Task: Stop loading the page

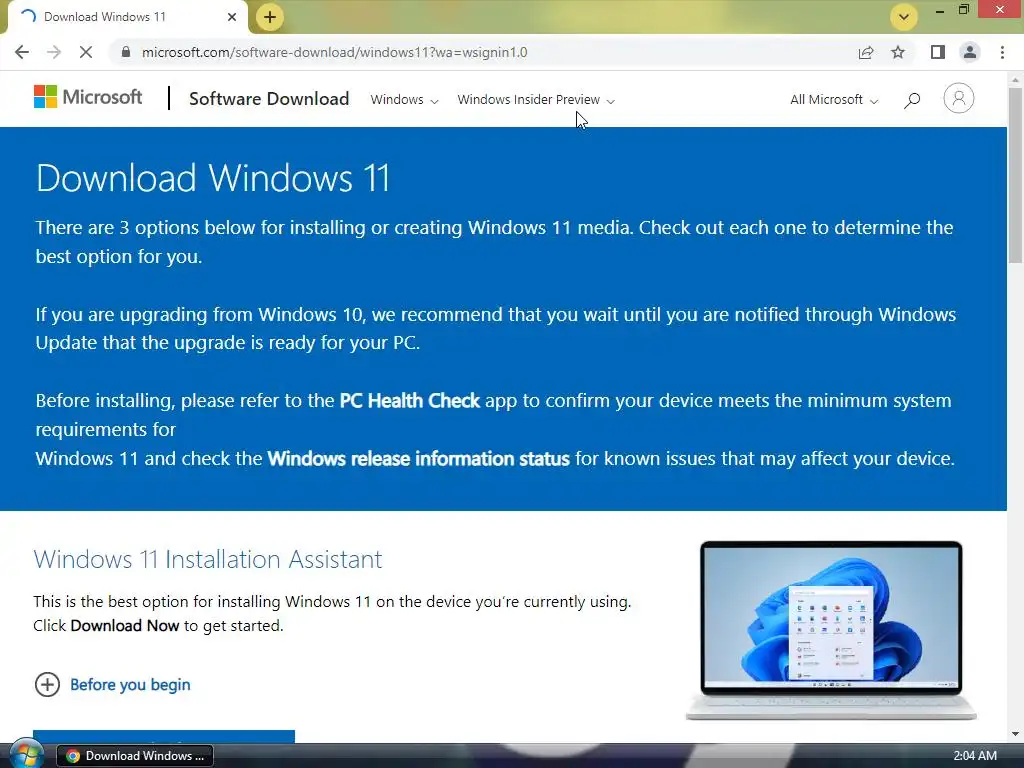Action: point(86,52)
